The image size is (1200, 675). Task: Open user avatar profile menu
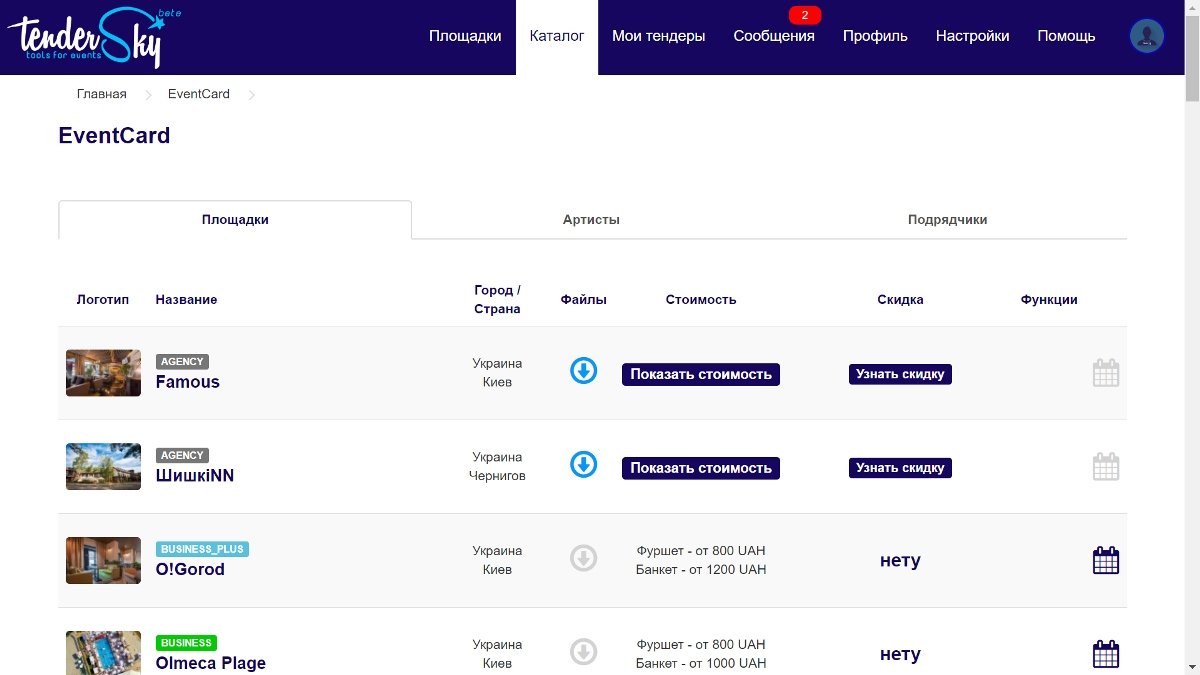[x=1146, y=36]
